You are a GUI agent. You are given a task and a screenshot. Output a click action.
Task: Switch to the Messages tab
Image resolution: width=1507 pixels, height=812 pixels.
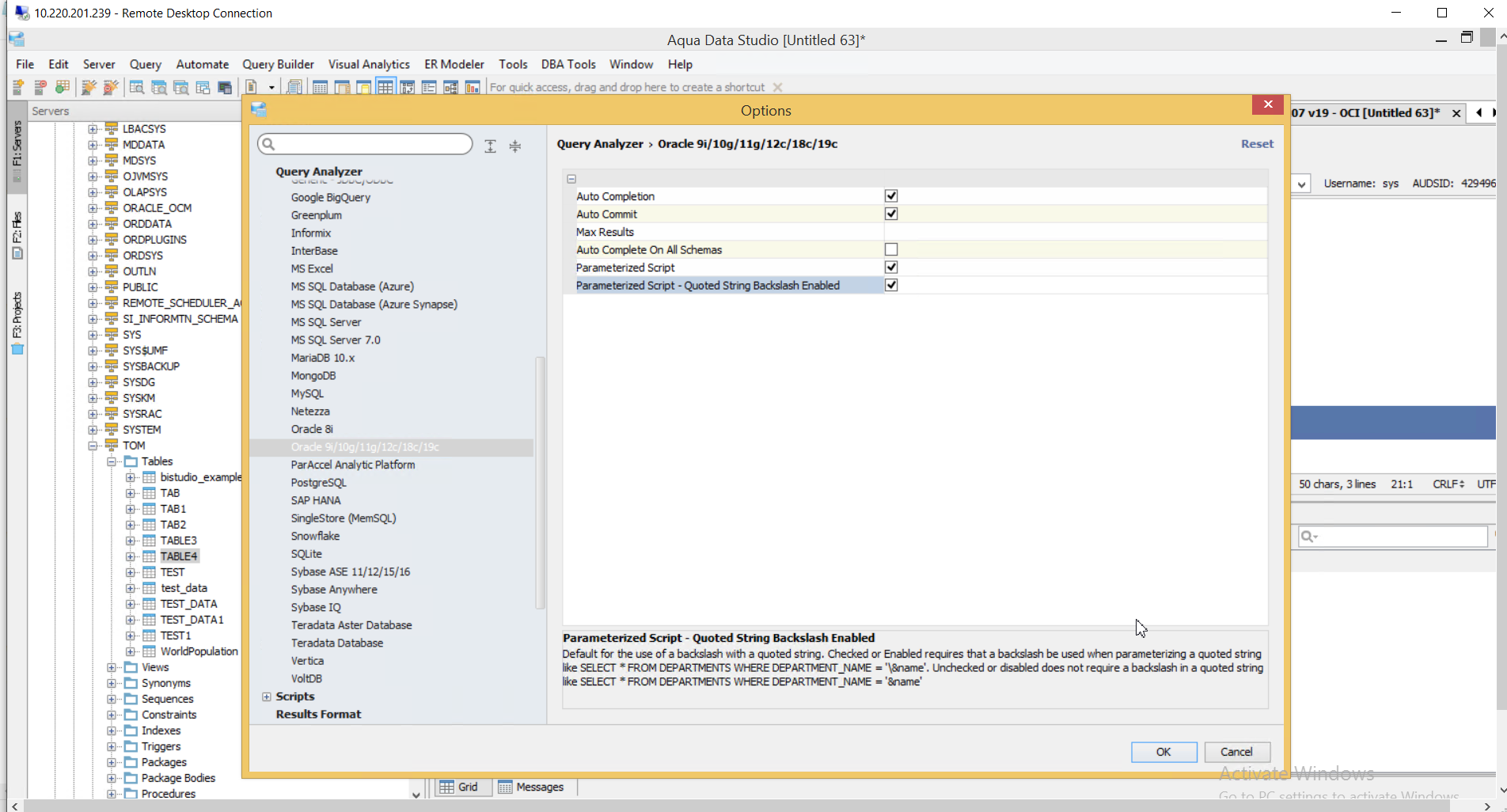pos(531,787)
